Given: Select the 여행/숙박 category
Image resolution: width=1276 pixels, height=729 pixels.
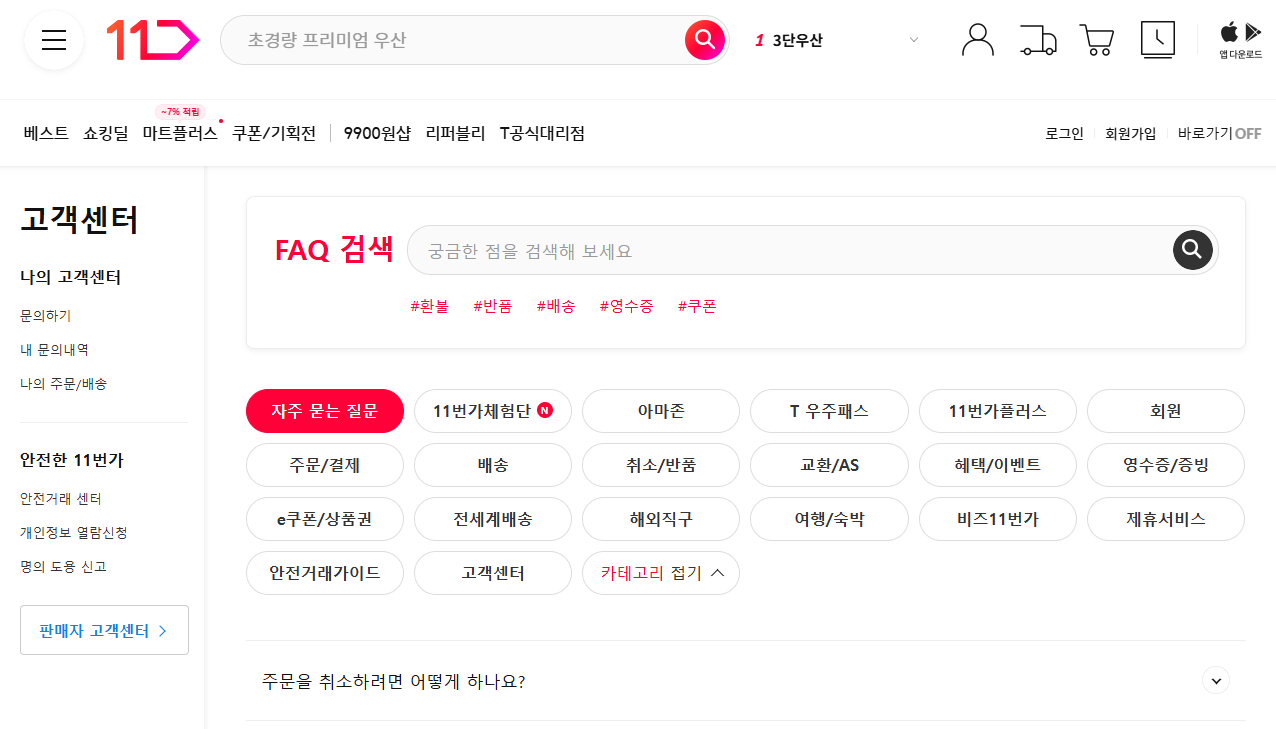Looking at the screenshot, I should pos(829,519).
